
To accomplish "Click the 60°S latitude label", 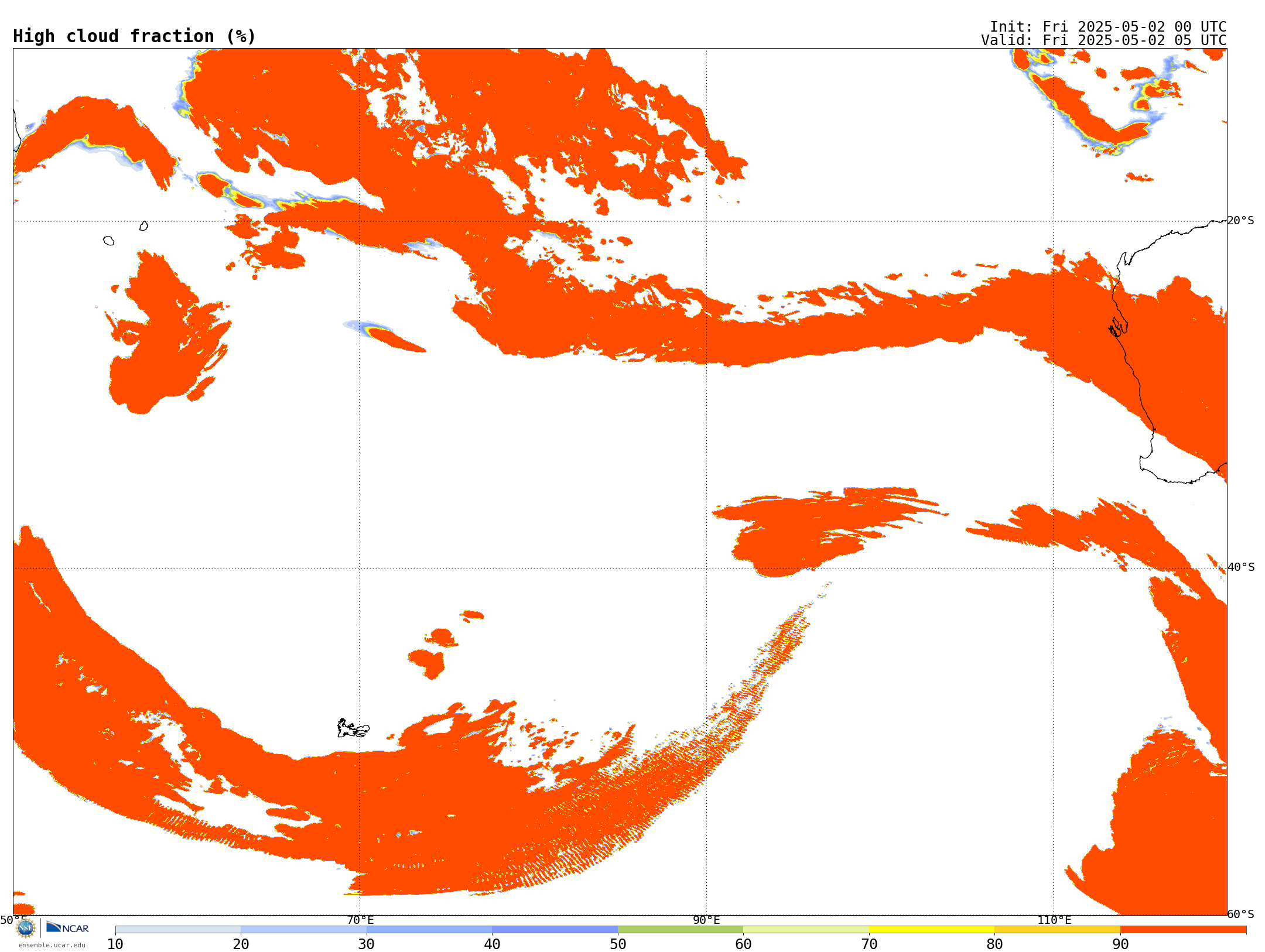I will [x=1241, y=914].
